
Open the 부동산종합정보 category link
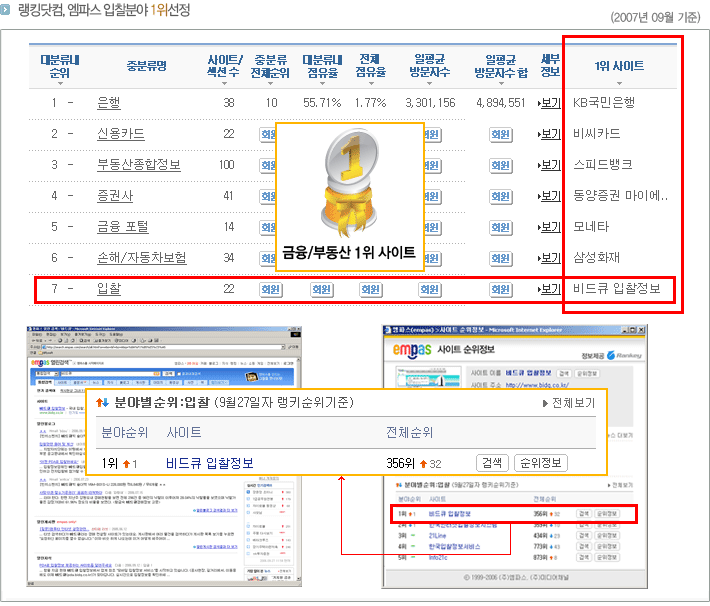[x=139, y=165]
